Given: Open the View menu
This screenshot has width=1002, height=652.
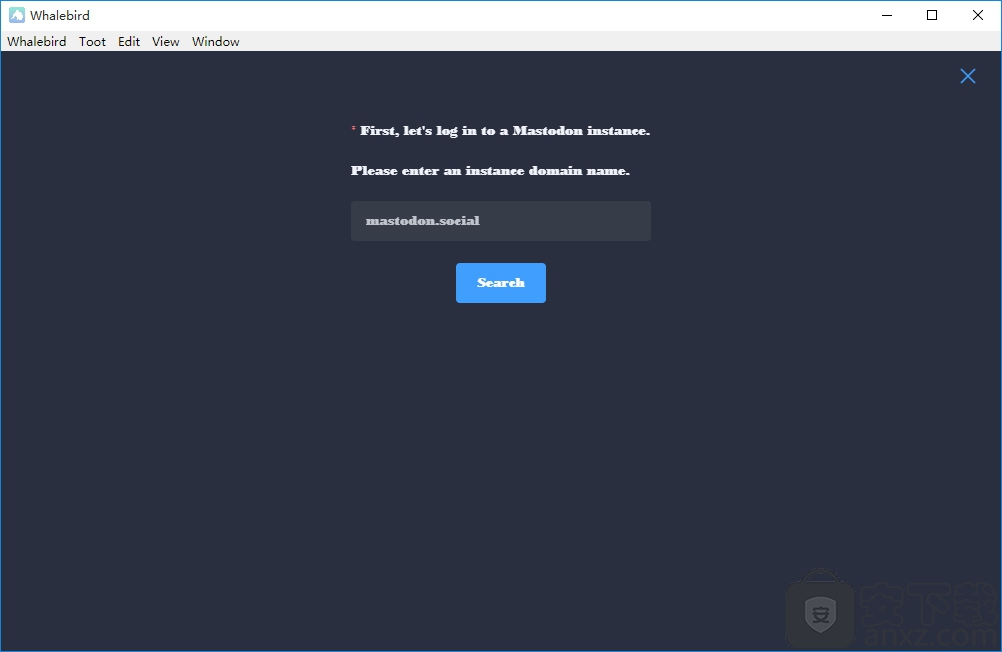Looking at the screenshot, I should (x=166, y=42).
